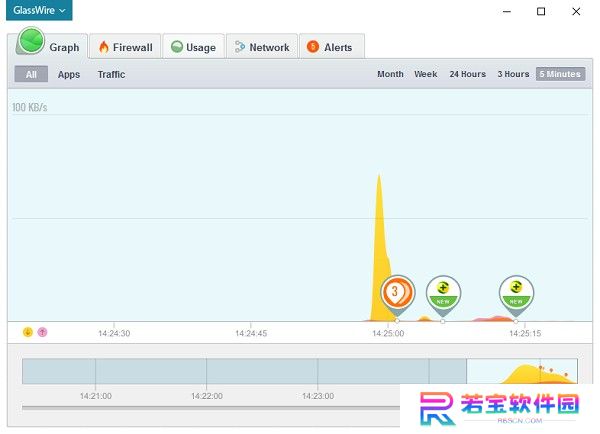600x434 pixels.
Task: Click the 14:24:45 axis label
Action: click(251, 333)
